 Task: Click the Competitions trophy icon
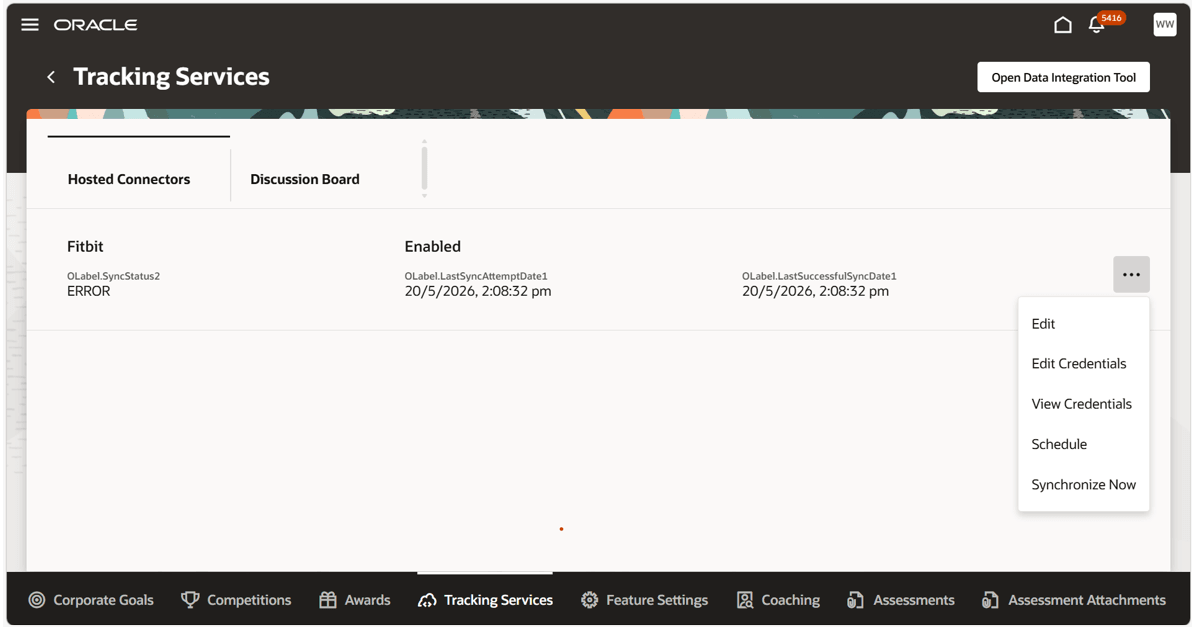pos(190,600)
